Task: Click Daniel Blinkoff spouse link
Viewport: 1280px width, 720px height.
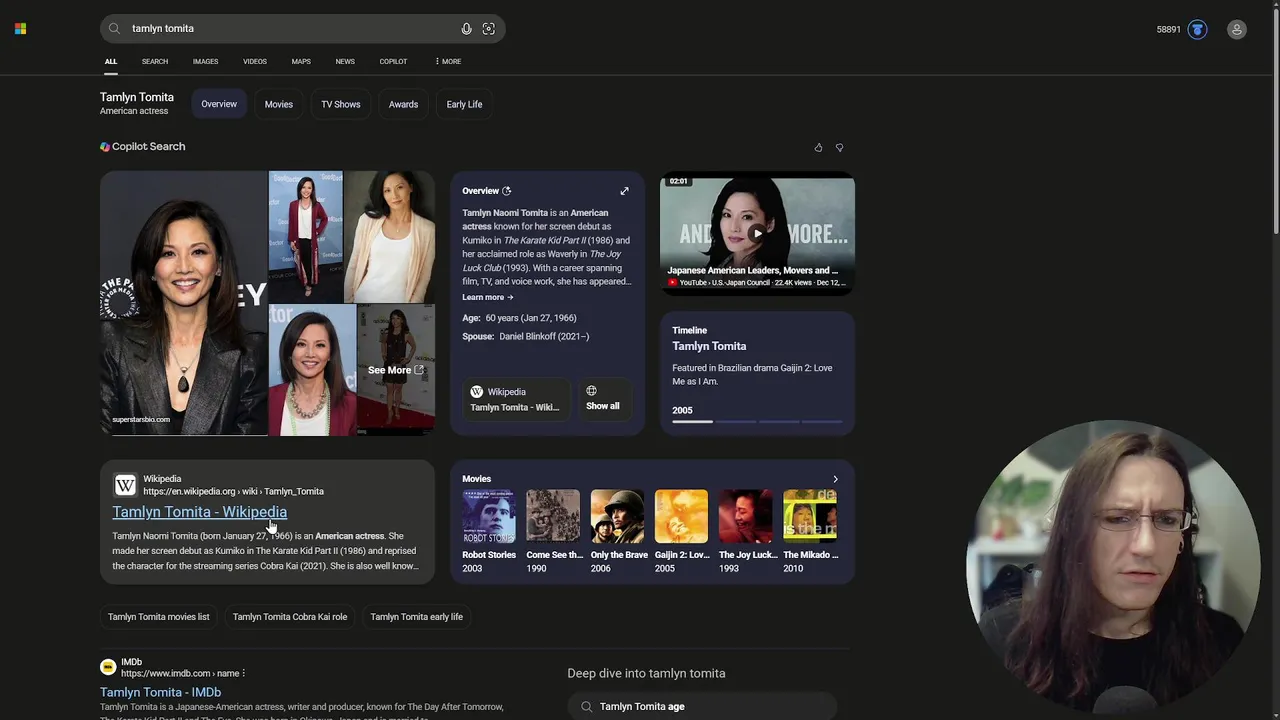Action: [544, 337]
